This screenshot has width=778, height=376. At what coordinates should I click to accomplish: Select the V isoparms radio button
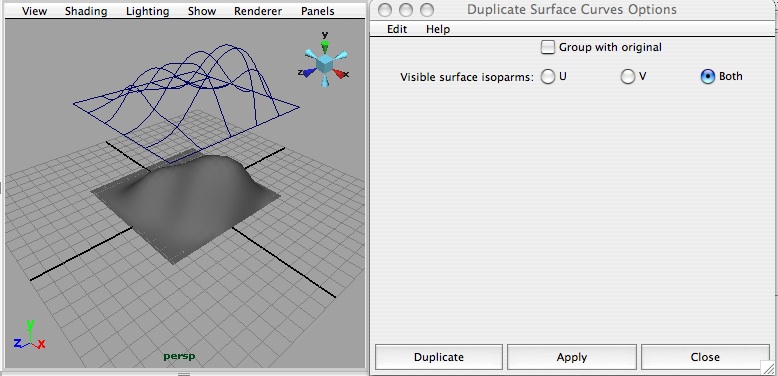pyautogui.click(x=628, y=76)
